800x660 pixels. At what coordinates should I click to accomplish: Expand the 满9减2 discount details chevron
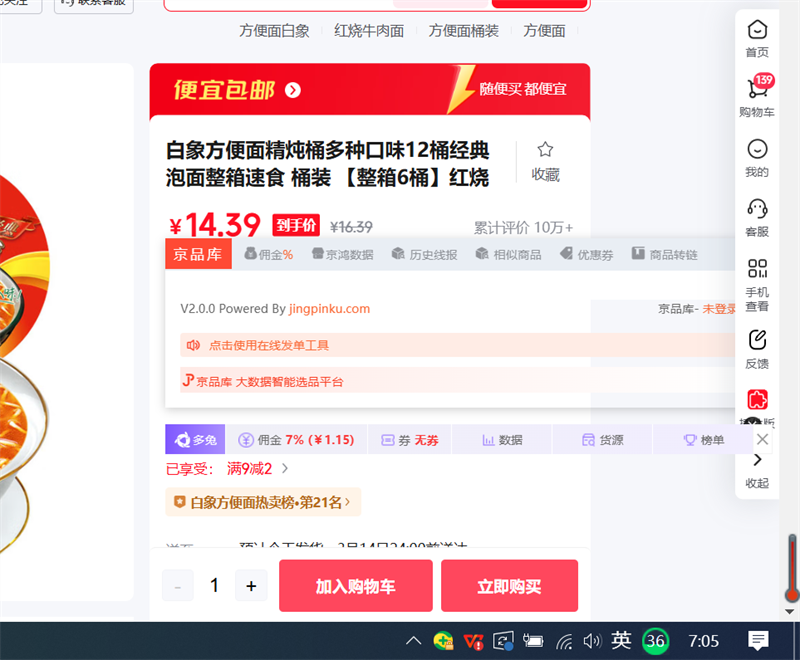[285, 468]
